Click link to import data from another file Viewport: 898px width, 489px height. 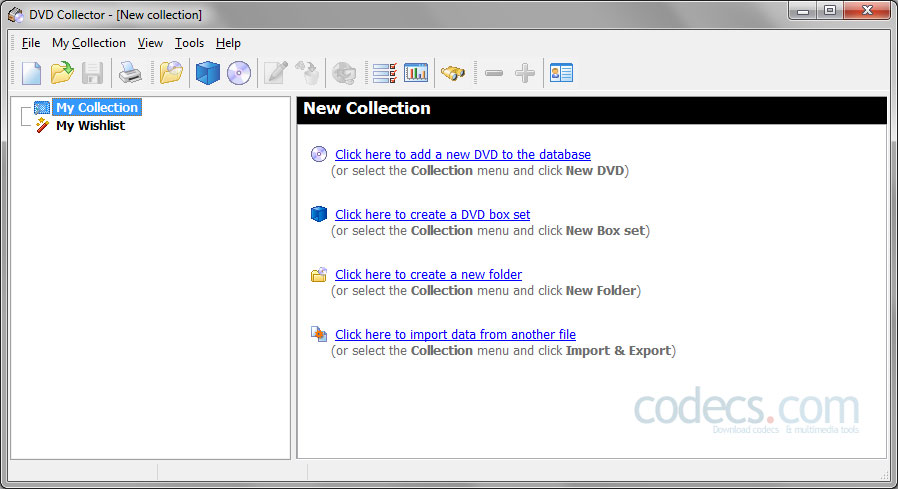click(x=455, y=334)
